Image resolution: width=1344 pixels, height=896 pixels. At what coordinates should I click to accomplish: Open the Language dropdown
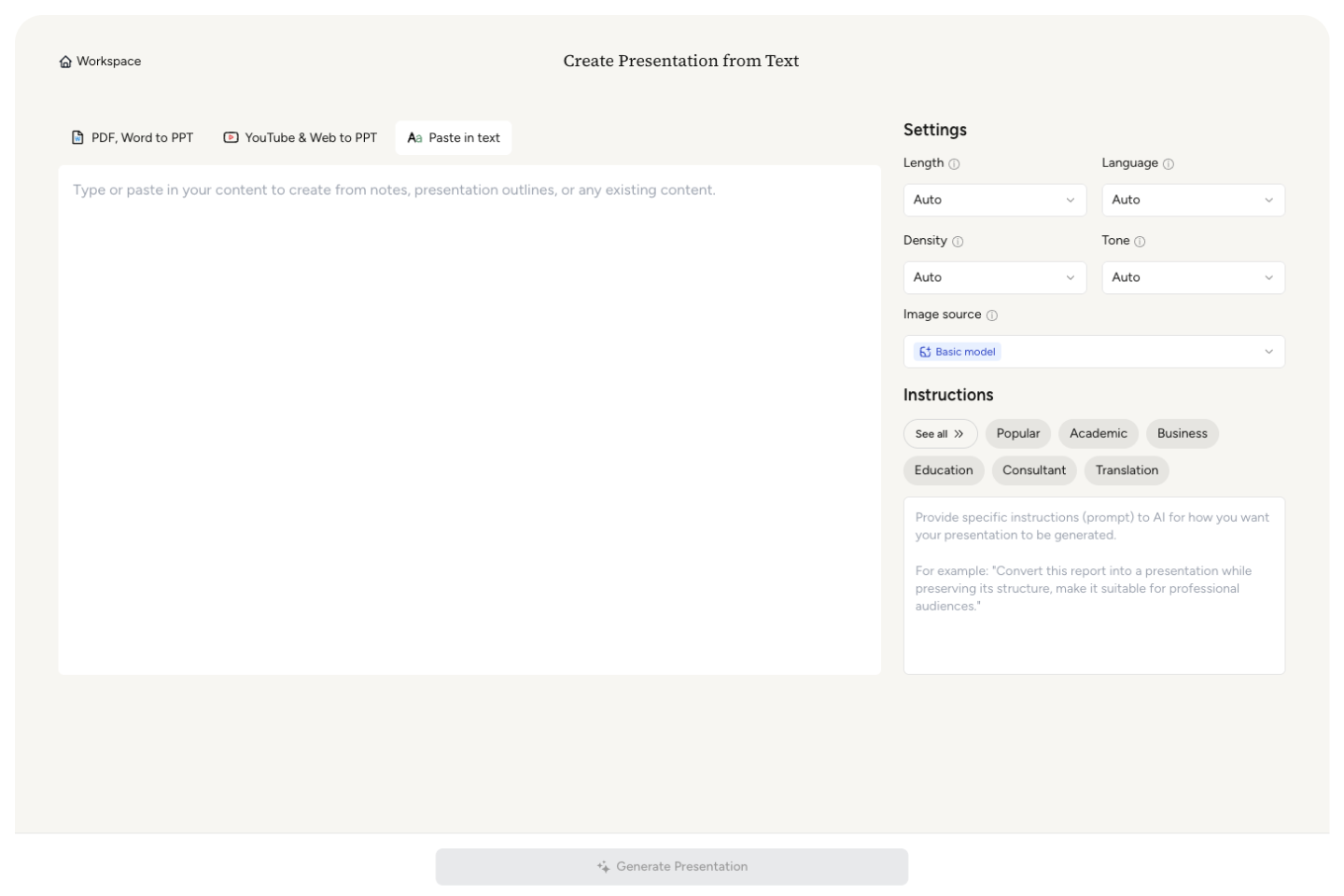point(1193,200)
